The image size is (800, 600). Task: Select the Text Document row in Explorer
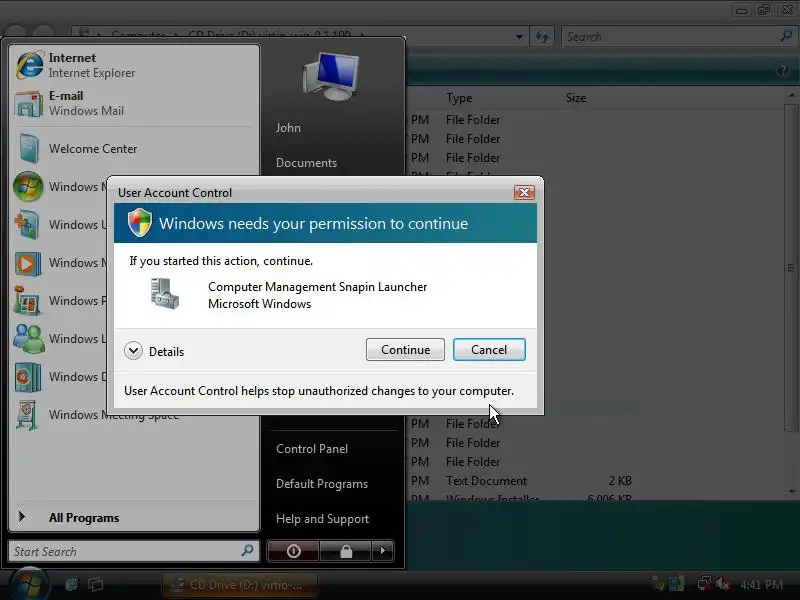click(x=520, y=481)
